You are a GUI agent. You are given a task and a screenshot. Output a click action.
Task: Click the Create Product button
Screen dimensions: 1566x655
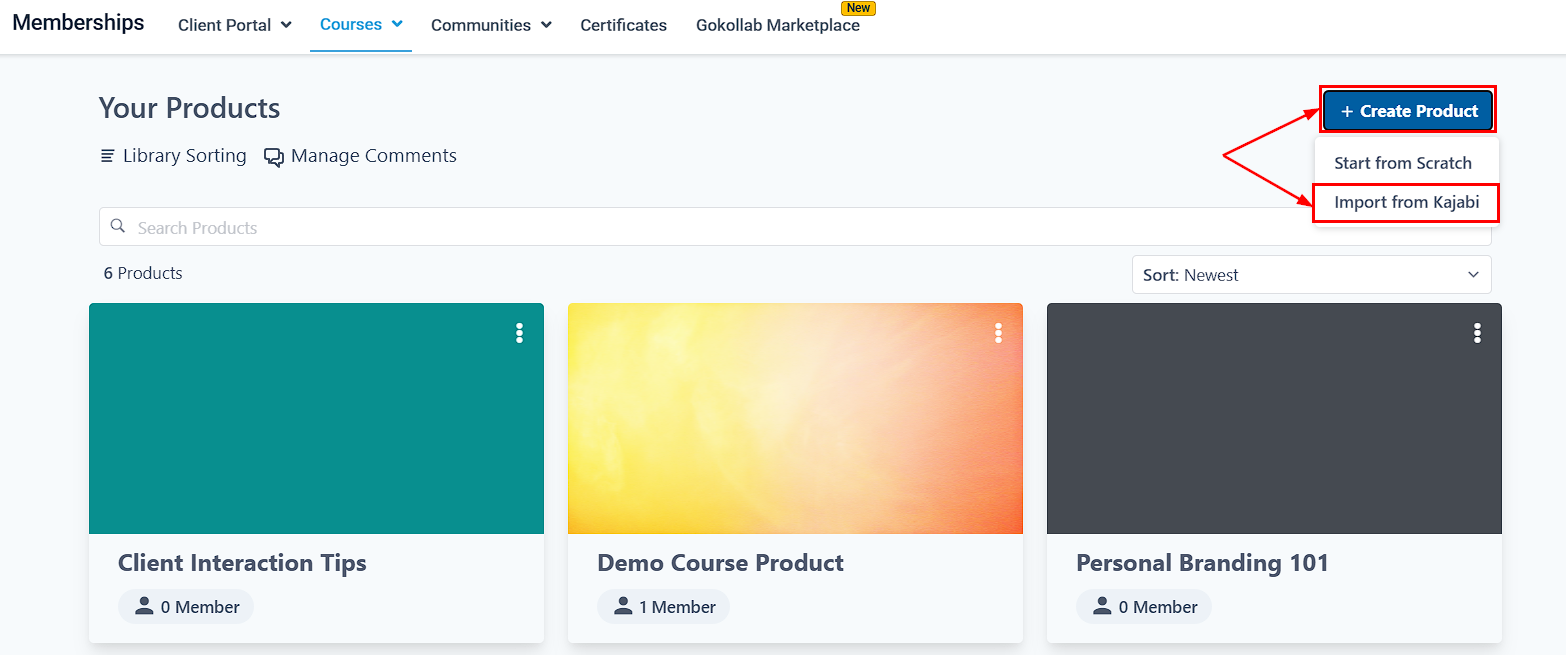point(1408,111)
